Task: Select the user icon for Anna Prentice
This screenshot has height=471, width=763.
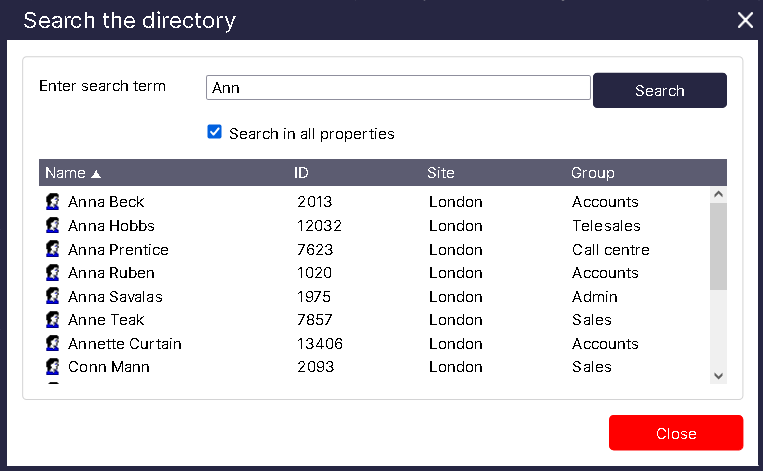Action: tap(53, 250)
